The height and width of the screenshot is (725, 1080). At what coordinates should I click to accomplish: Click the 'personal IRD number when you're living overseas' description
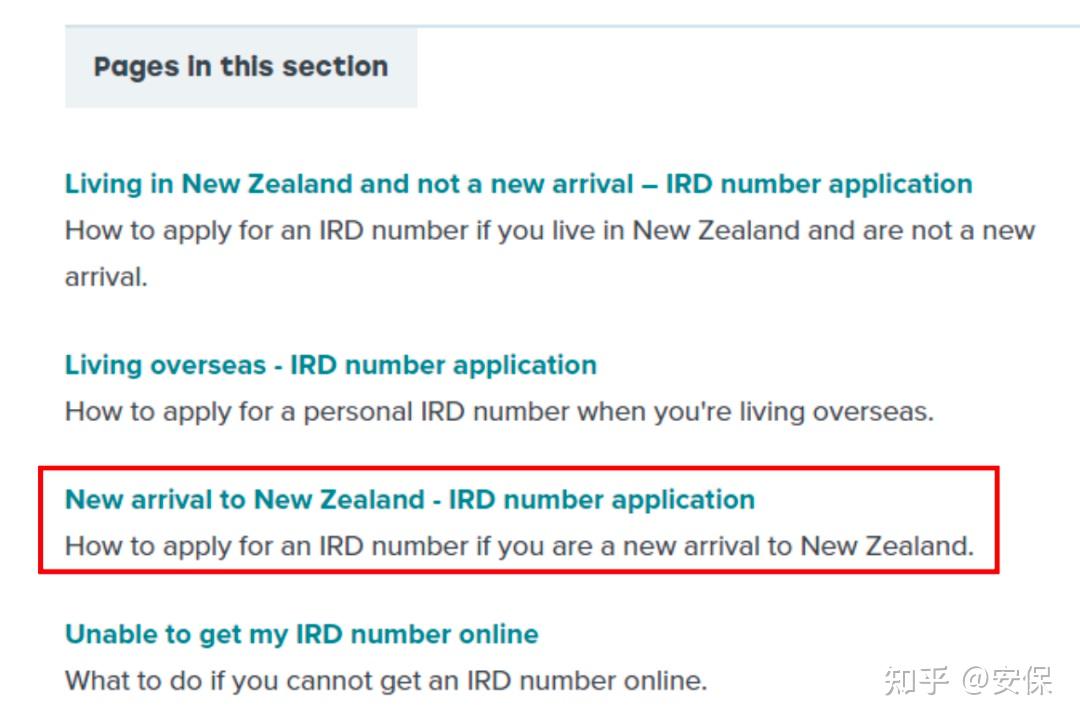tap(498, 411)
